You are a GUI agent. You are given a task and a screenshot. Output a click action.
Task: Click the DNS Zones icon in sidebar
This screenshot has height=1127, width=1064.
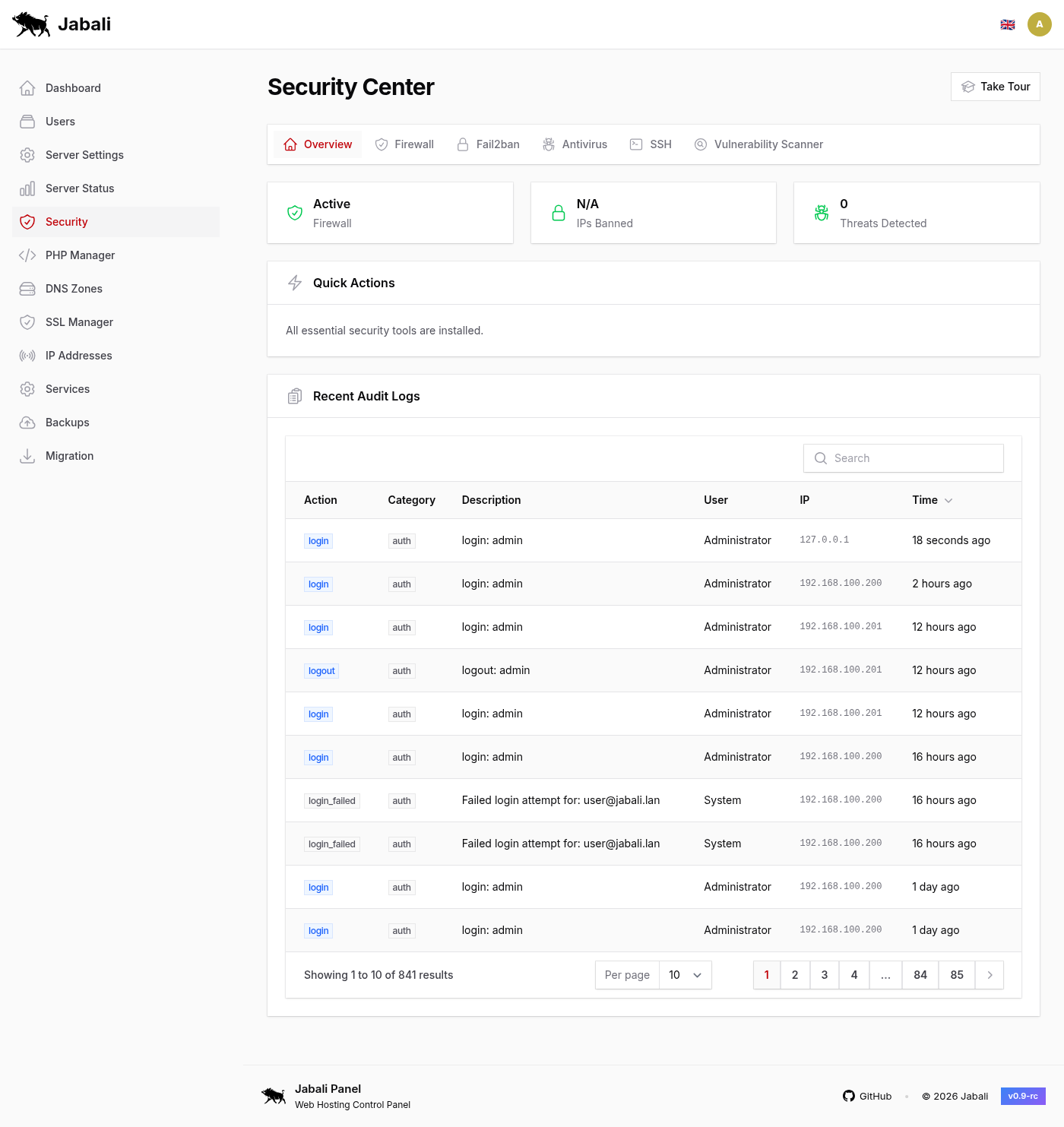(27, 288)
